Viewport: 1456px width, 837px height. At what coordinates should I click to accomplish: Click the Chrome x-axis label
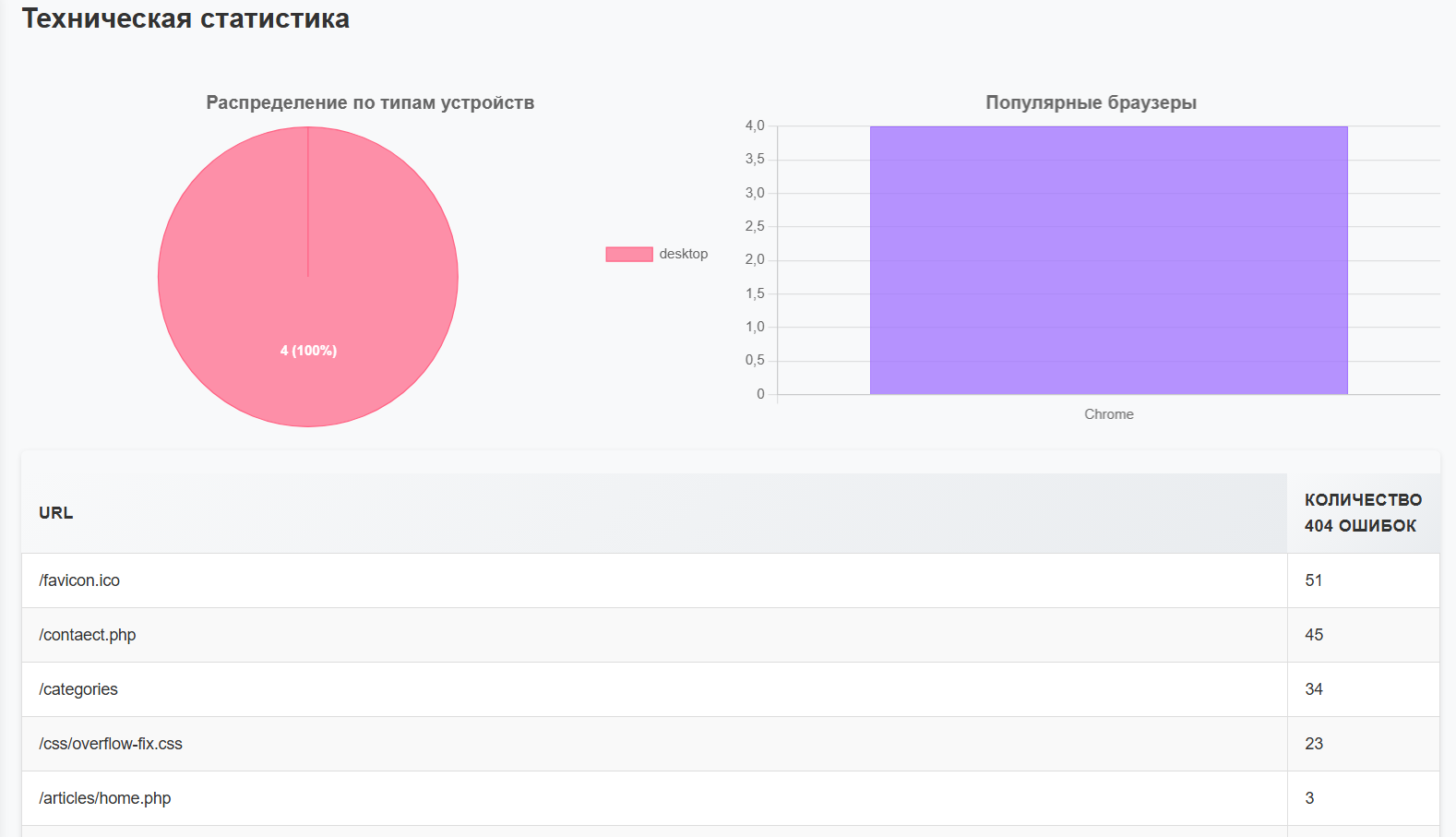point(1108,414)
